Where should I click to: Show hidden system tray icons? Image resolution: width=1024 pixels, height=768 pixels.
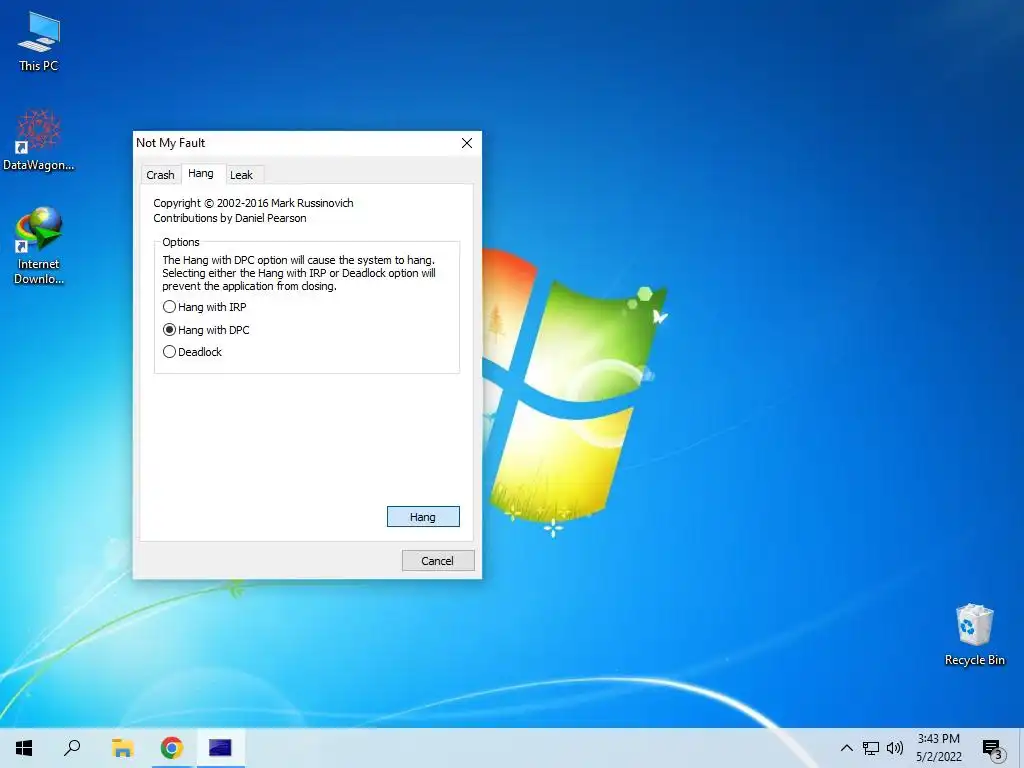coord(846,748)
